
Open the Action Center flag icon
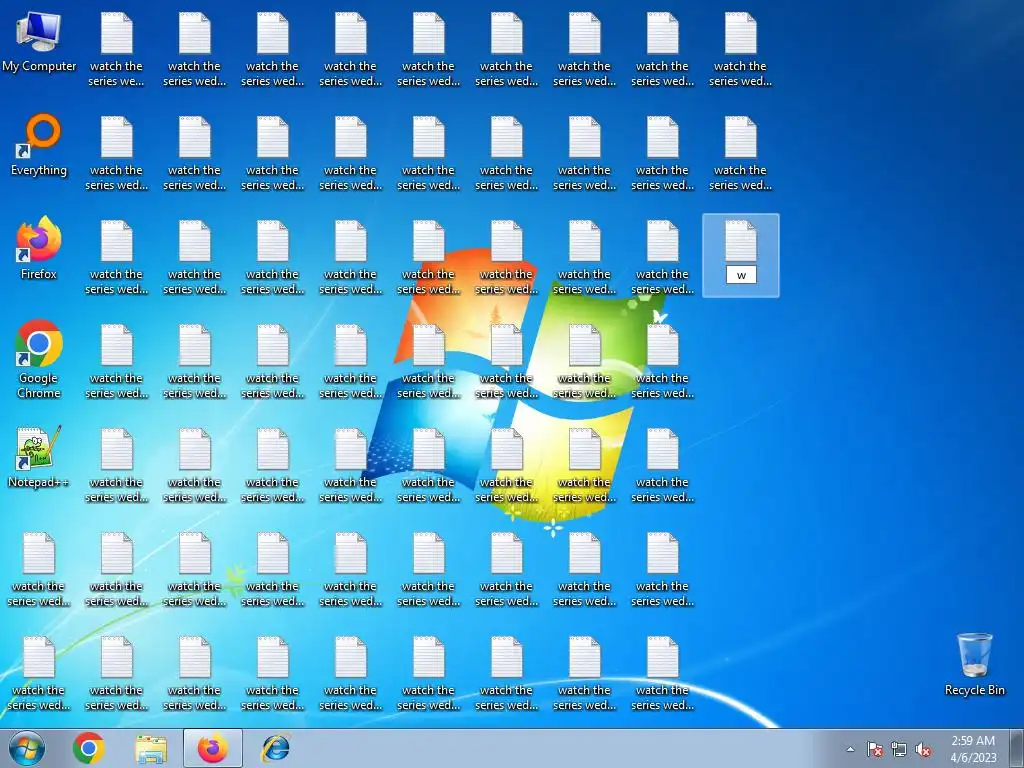tap(874, 749)
